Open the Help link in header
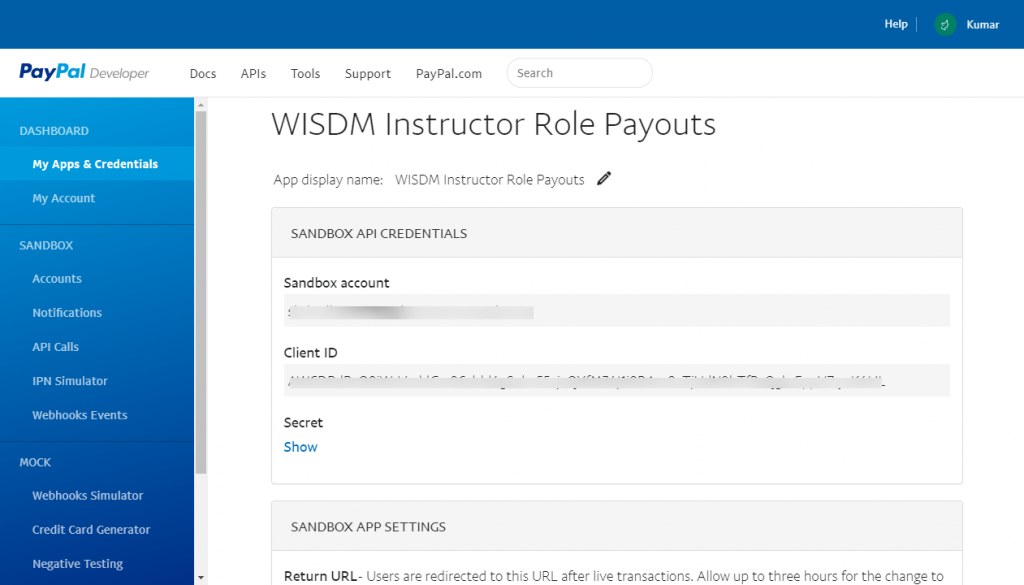Image resolution: width=1024 pixels, height=585 pixels. point(895,24)
